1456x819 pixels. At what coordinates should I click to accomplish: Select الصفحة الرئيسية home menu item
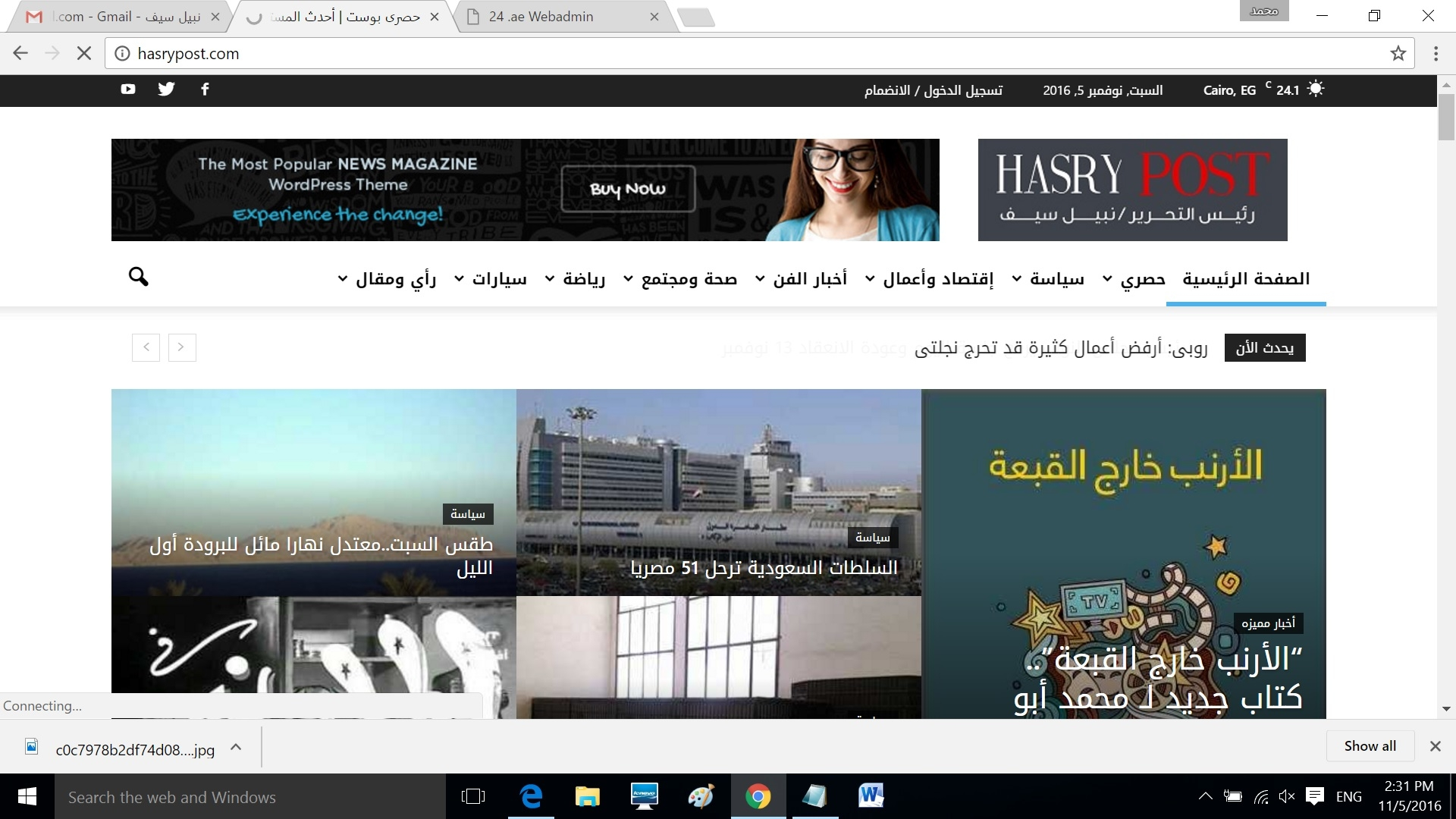pos(1246,279)
